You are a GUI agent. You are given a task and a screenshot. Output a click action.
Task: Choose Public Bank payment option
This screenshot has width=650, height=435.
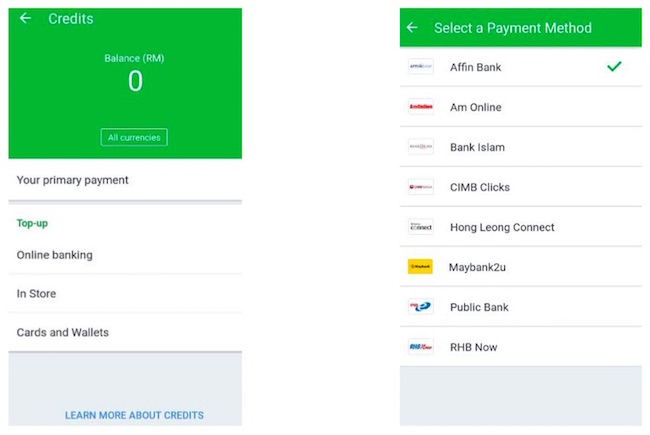[x=521, y=306]
